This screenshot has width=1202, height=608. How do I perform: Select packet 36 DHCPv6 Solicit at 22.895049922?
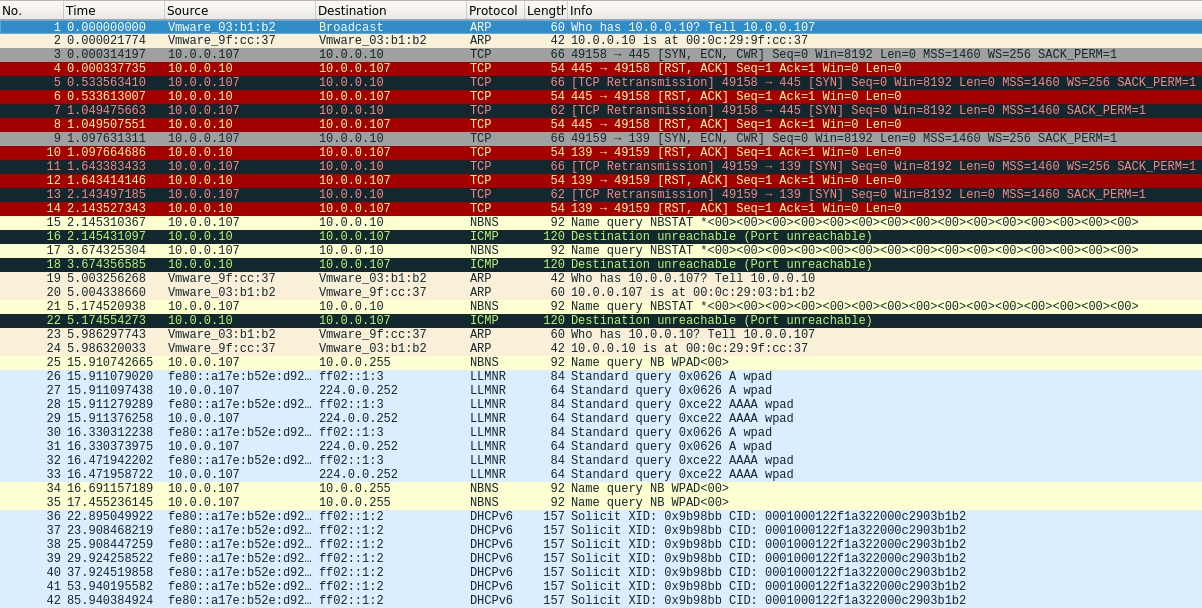[601, 517]
